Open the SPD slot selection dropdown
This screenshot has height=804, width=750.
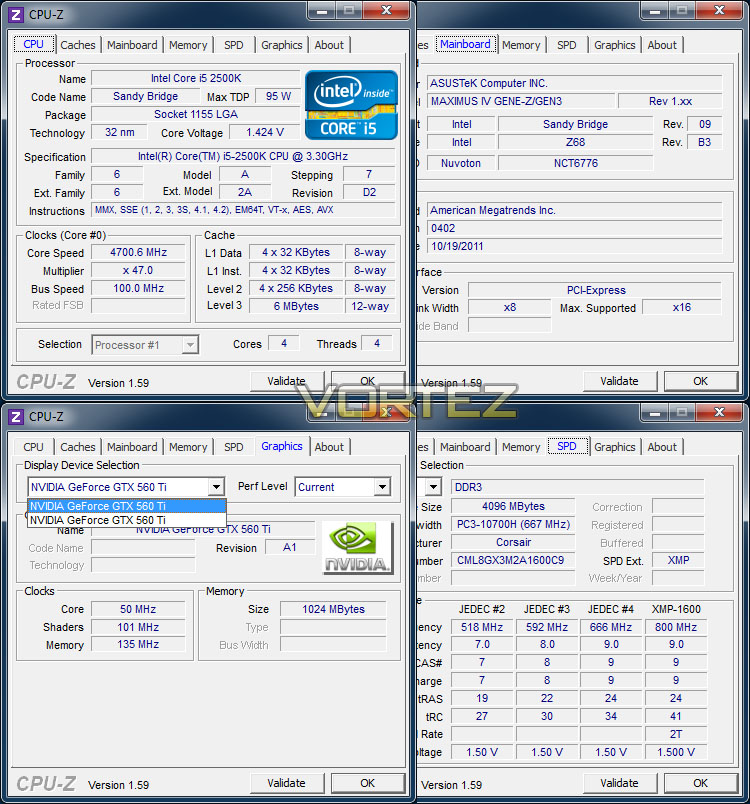[x=433, y=487]
